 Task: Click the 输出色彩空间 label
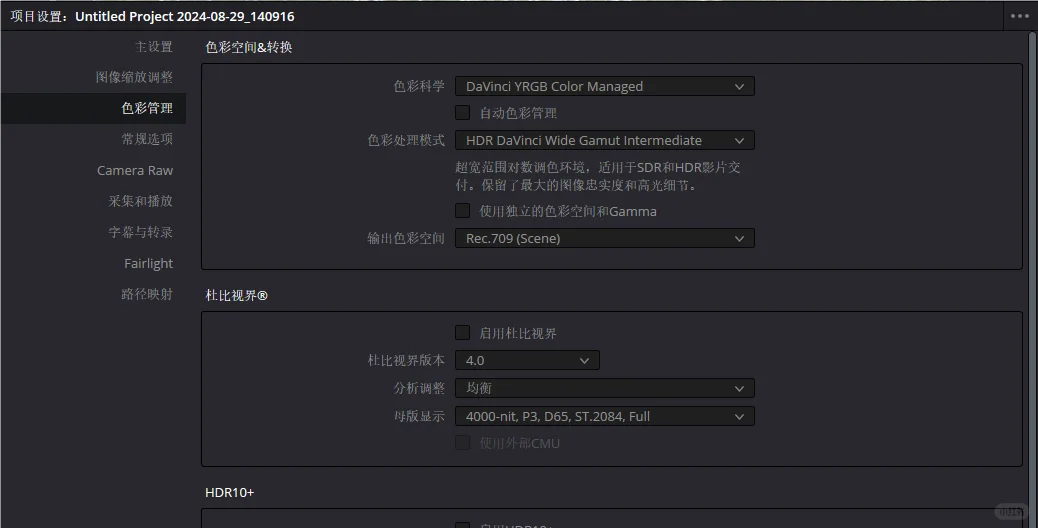pyautogui.click(x=406, y=238)
